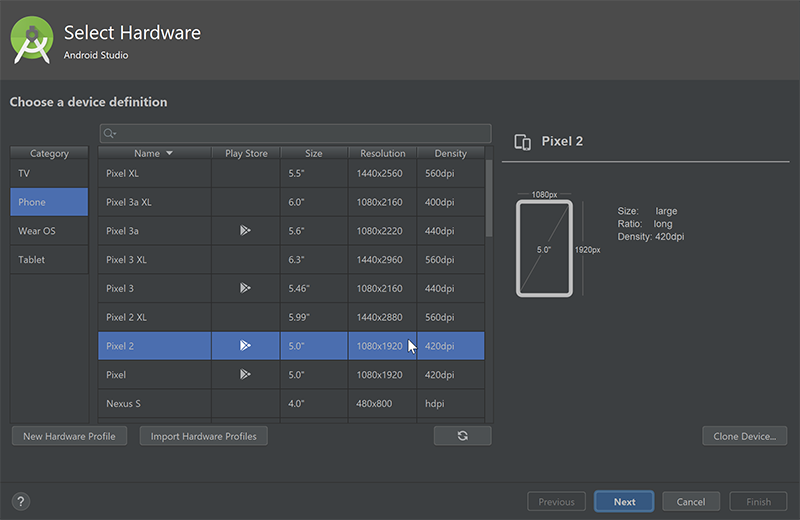Viewport: 800px width, 520px height.
Task: Click New Hardware Profile button
Action: [x=69, y=436]
